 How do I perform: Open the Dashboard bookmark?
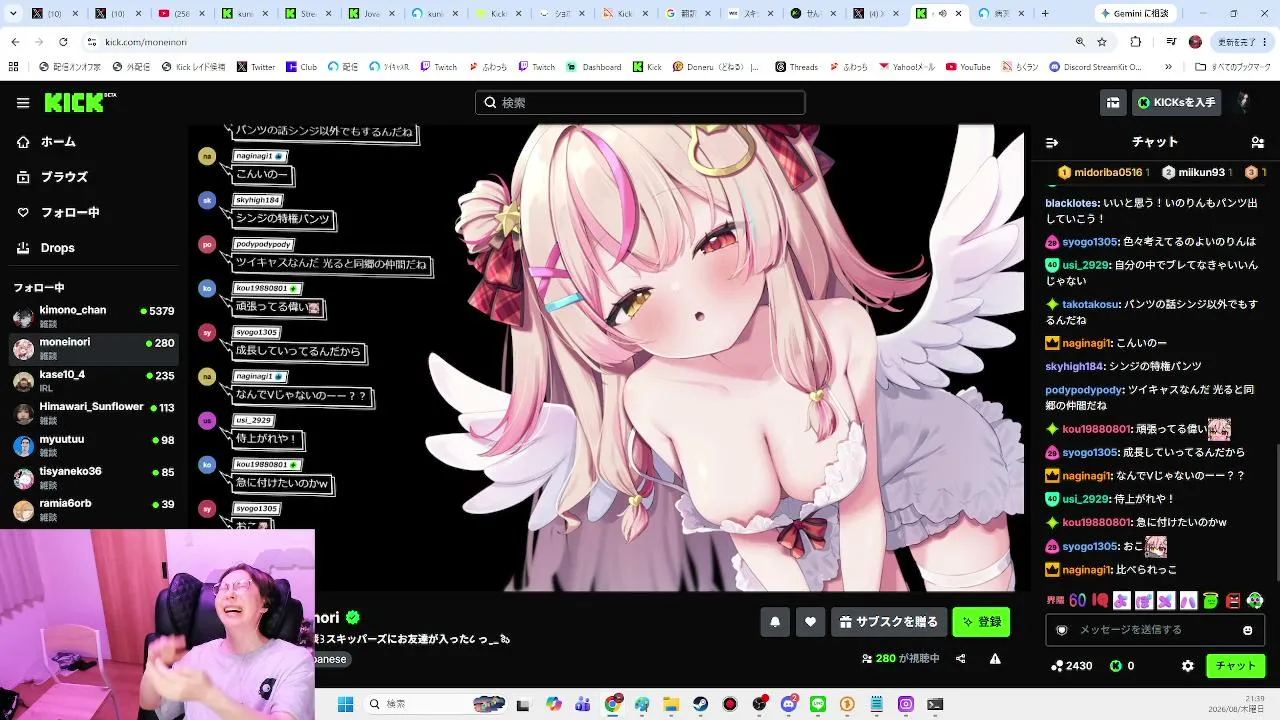click(594, 67)
